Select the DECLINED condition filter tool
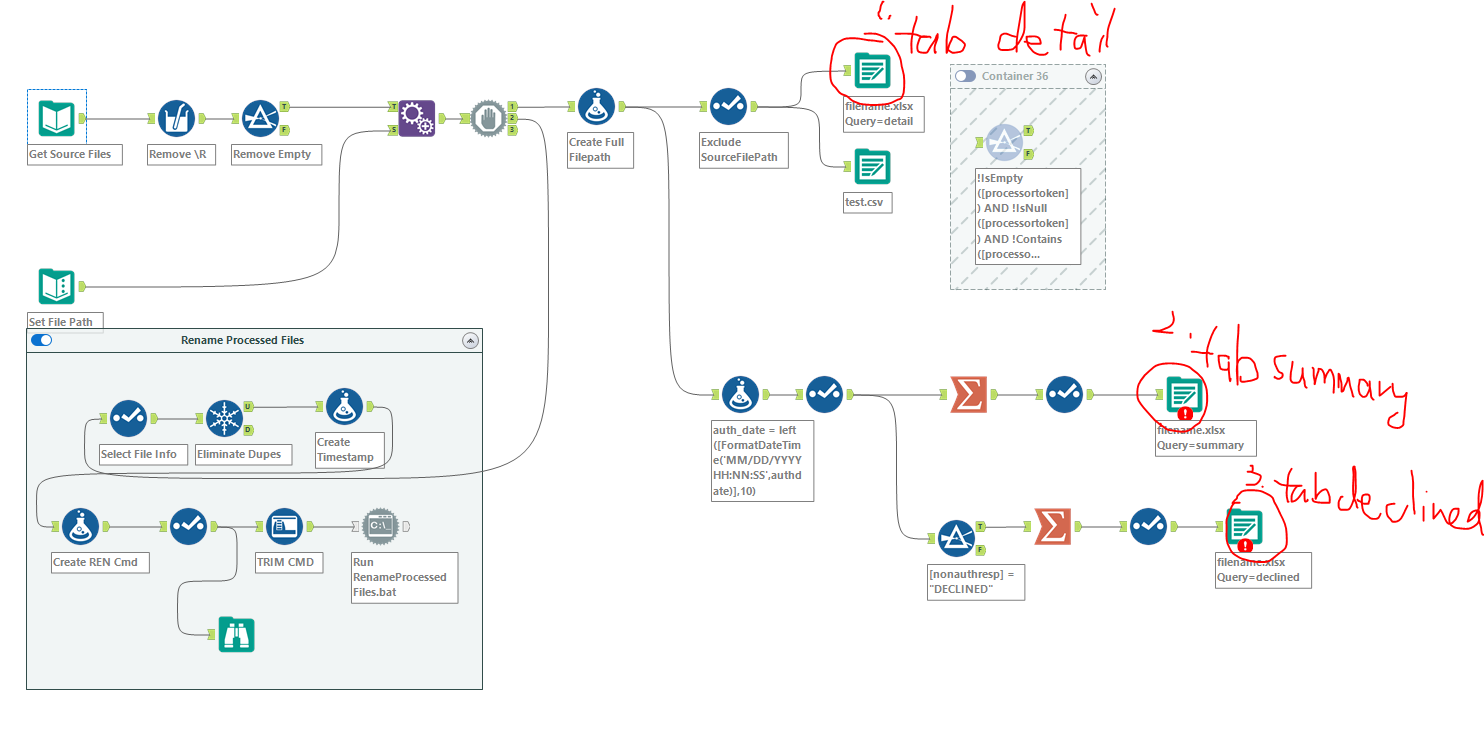 [x=956, y=537]
